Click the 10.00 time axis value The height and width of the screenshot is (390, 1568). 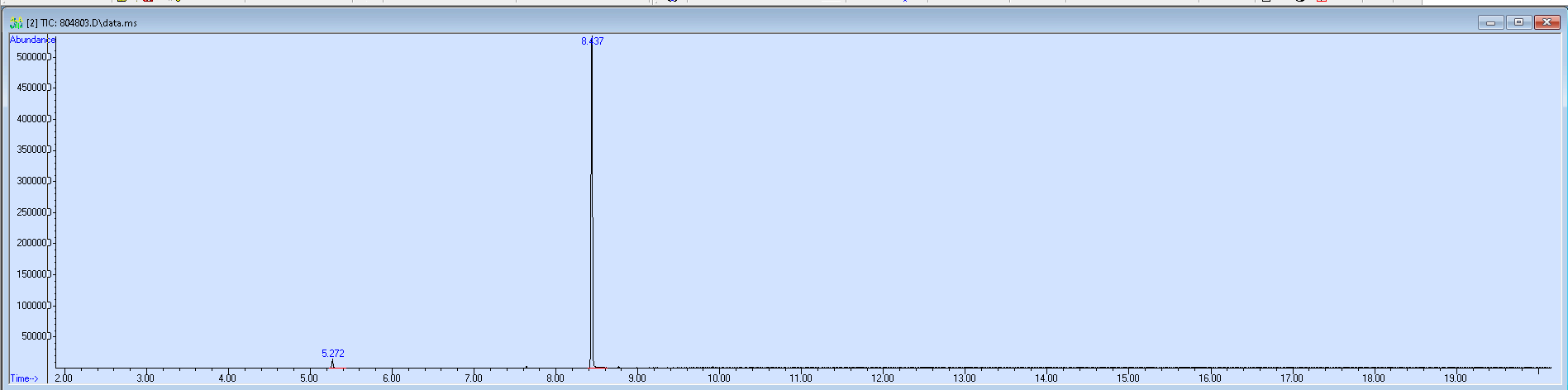718,378
